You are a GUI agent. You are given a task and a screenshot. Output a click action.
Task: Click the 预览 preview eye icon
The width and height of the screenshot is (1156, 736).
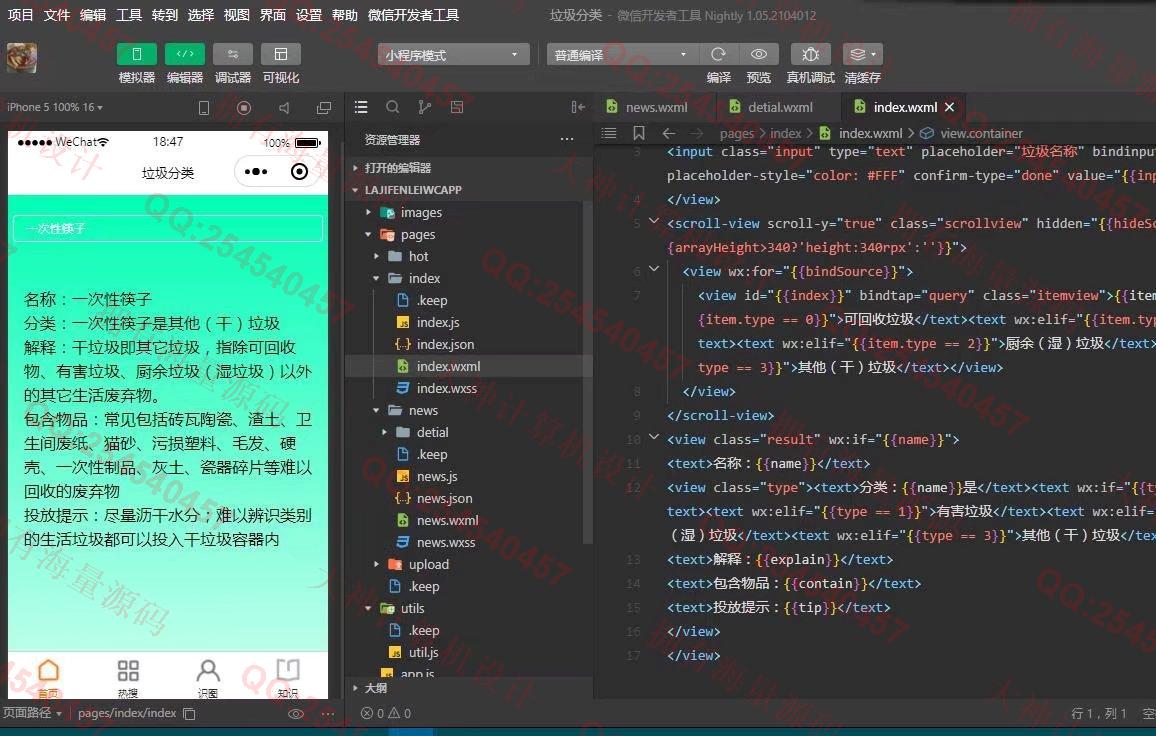point(759,55)
